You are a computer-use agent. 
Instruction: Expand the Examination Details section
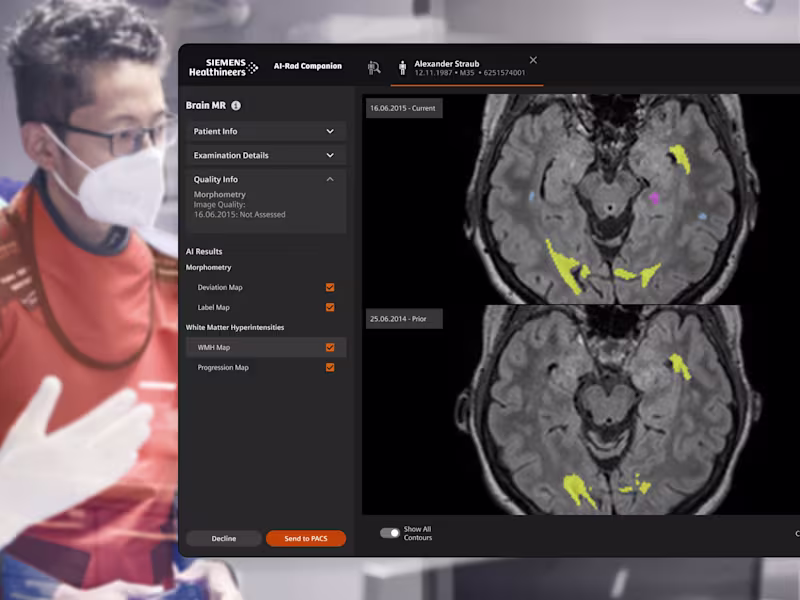pyautogui.click(x=266, y=155)
